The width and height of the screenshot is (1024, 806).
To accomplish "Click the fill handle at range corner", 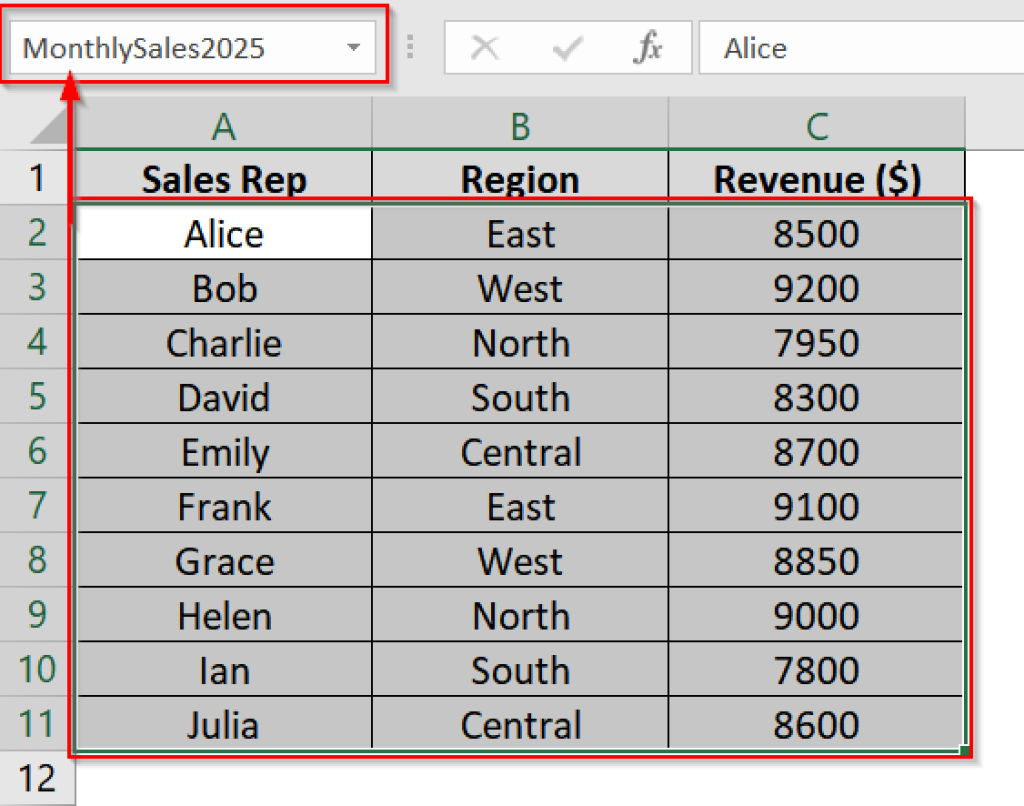I will (x=963, y=749).
